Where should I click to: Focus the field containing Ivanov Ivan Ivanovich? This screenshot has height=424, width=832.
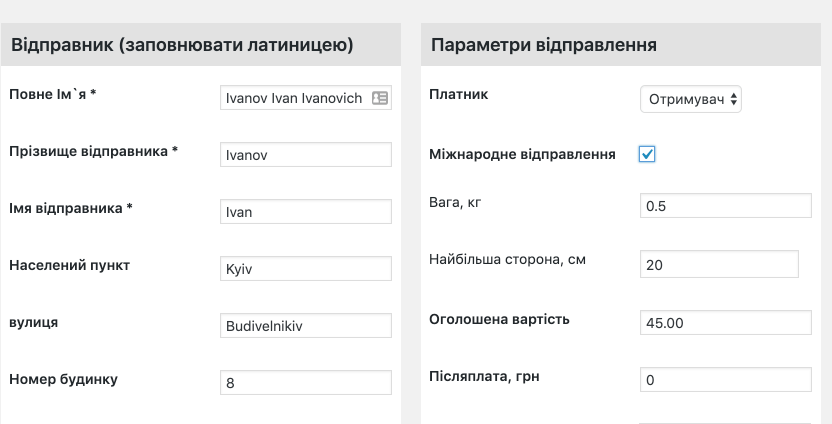click(306, 98)
